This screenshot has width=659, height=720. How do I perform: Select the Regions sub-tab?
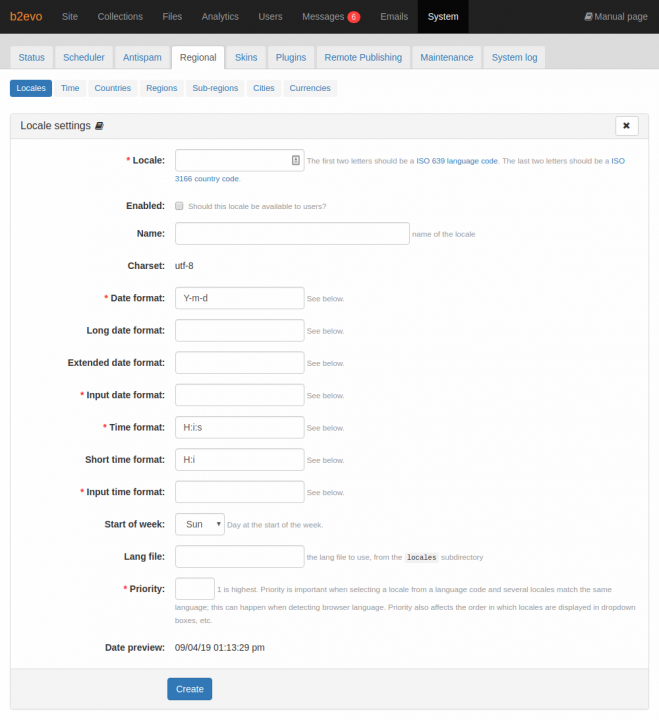(162, 88)
